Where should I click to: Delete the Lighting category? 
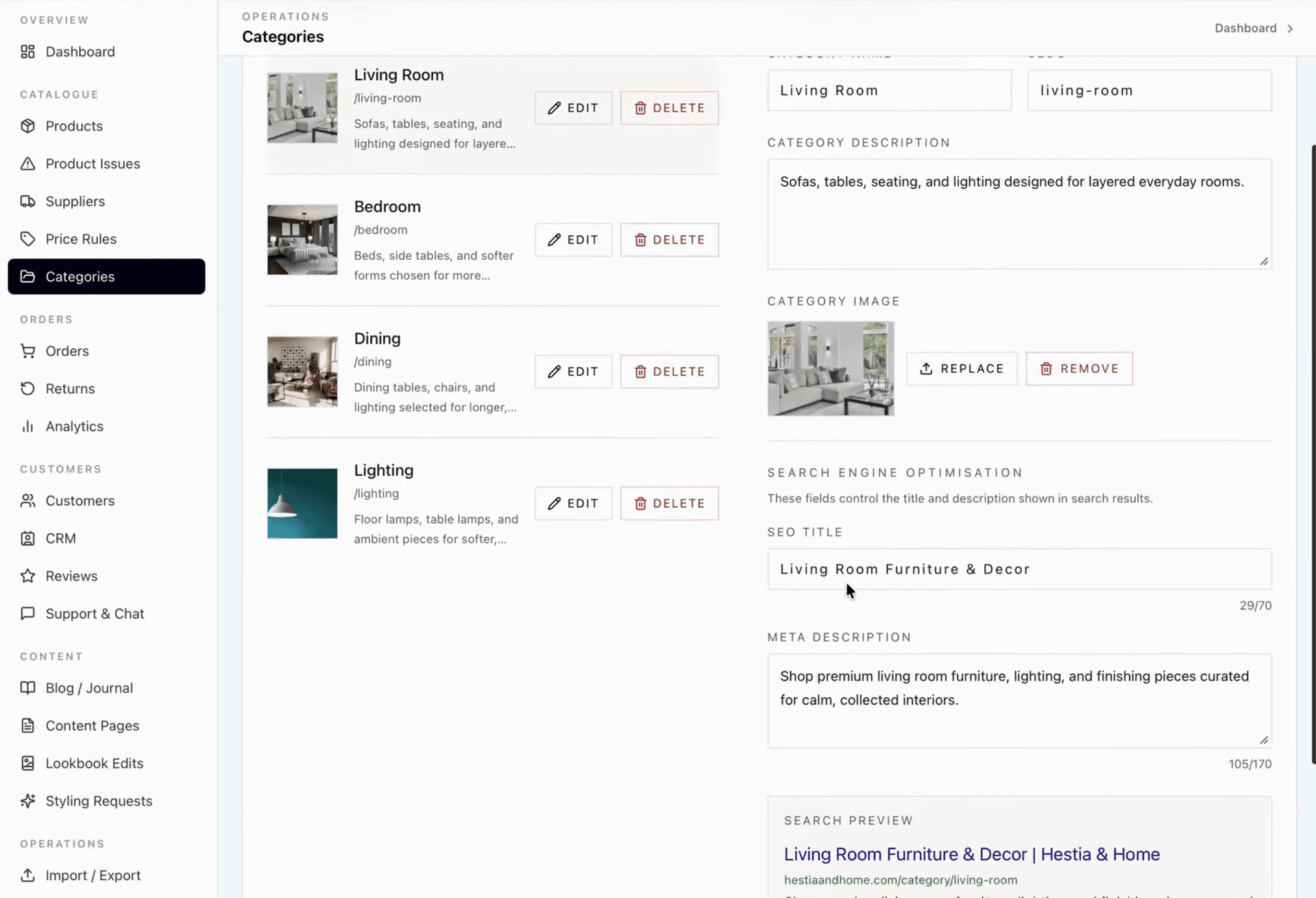[669, 504]
